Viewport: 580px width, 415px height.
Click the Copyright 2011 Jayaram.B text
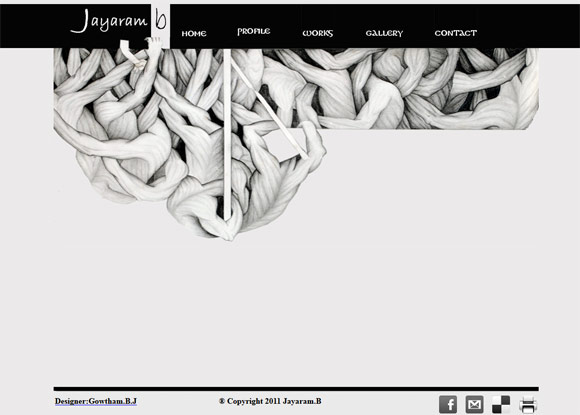coord(270,401)
